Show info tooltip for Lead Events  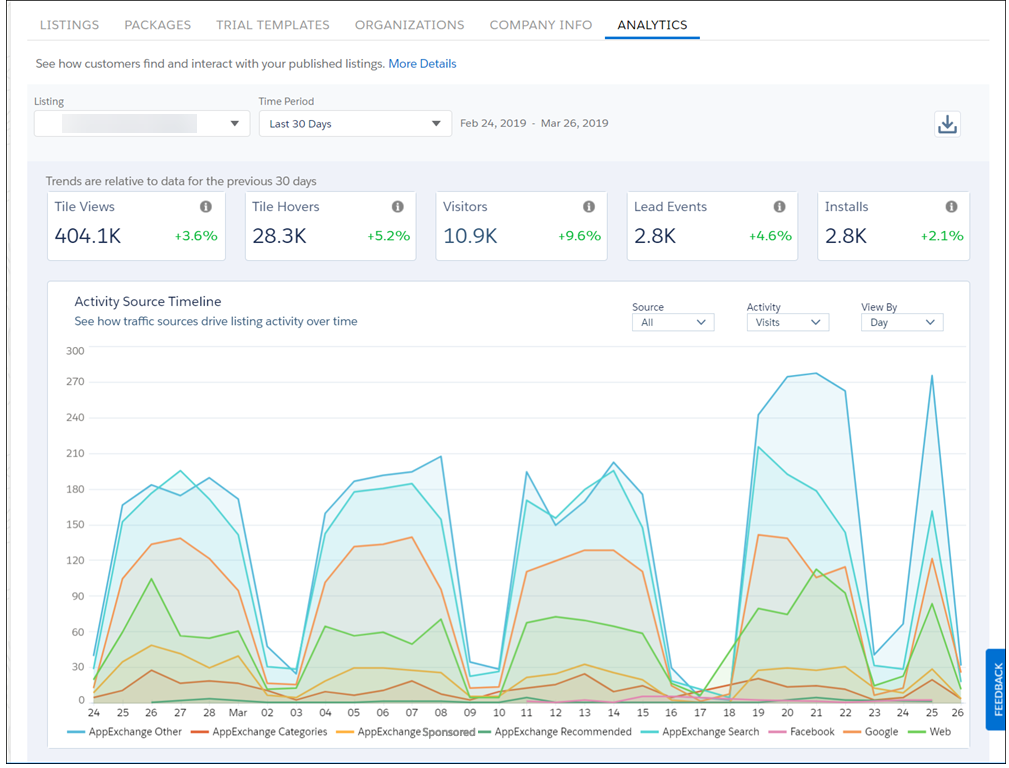pos(779,207)
